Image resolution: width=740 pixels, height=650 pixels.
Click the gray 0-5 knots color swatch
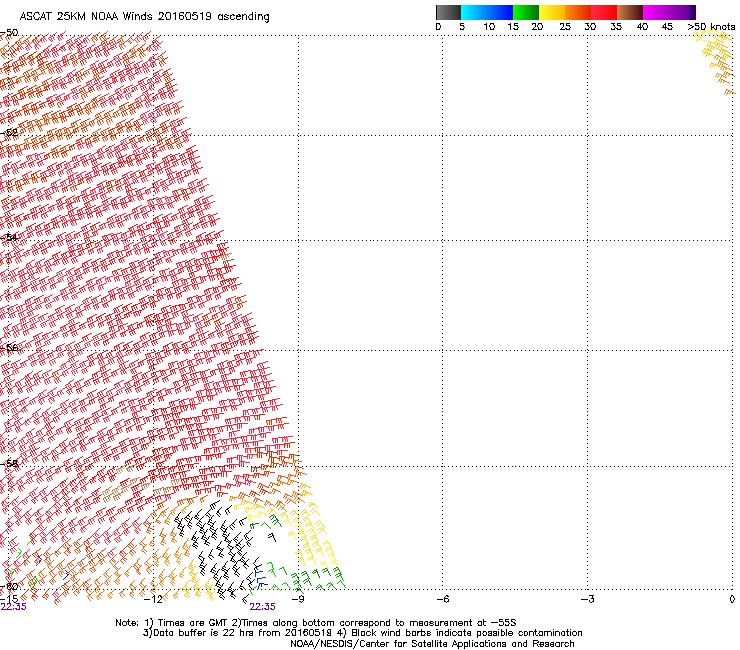pyautogui.click(x=448, y=12)
